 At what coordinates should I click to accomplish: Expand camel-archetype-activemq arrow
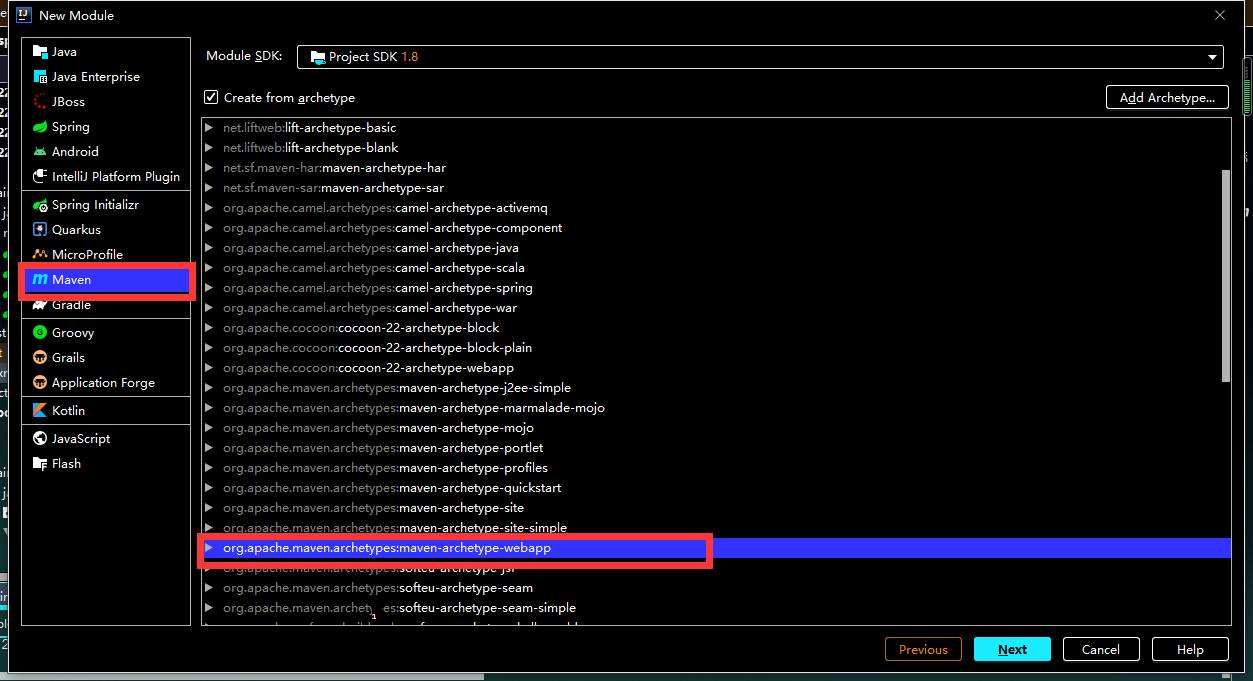tap(209, 208)
